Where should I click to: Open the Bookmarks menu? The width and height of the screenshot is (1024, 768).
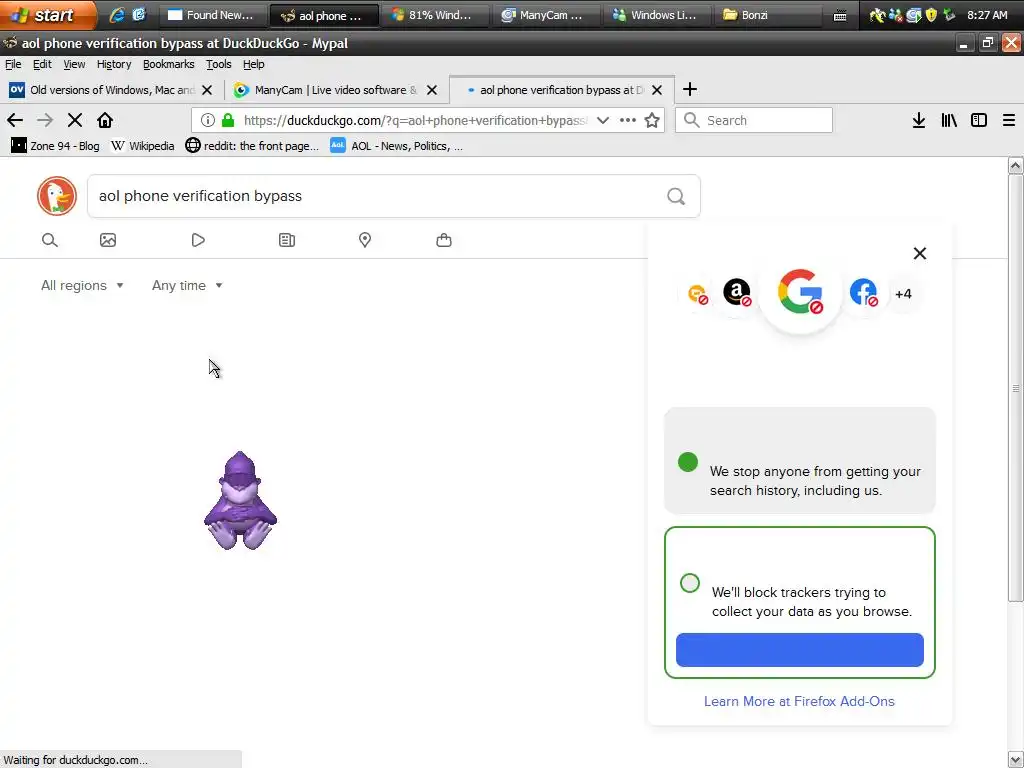[x=168, y=64]
